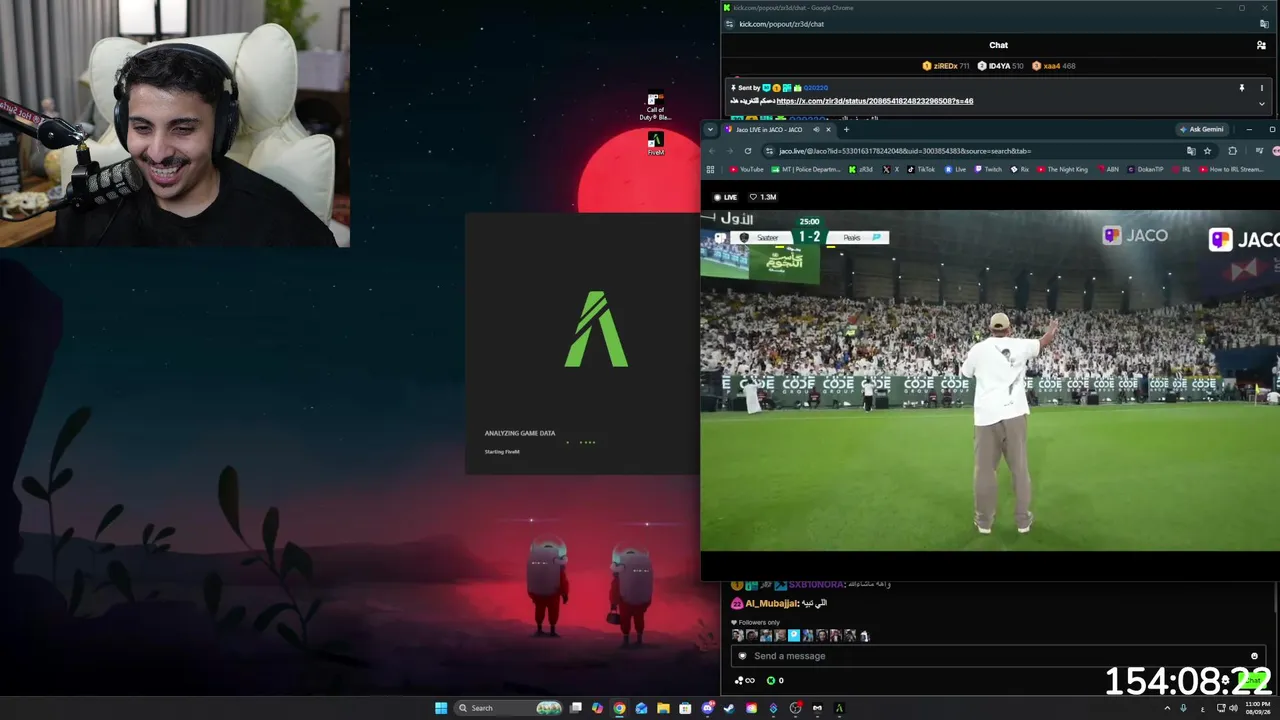Click the Ask Gemini button
This screenshot has height=720, width=1280.
click(1201, 129)
